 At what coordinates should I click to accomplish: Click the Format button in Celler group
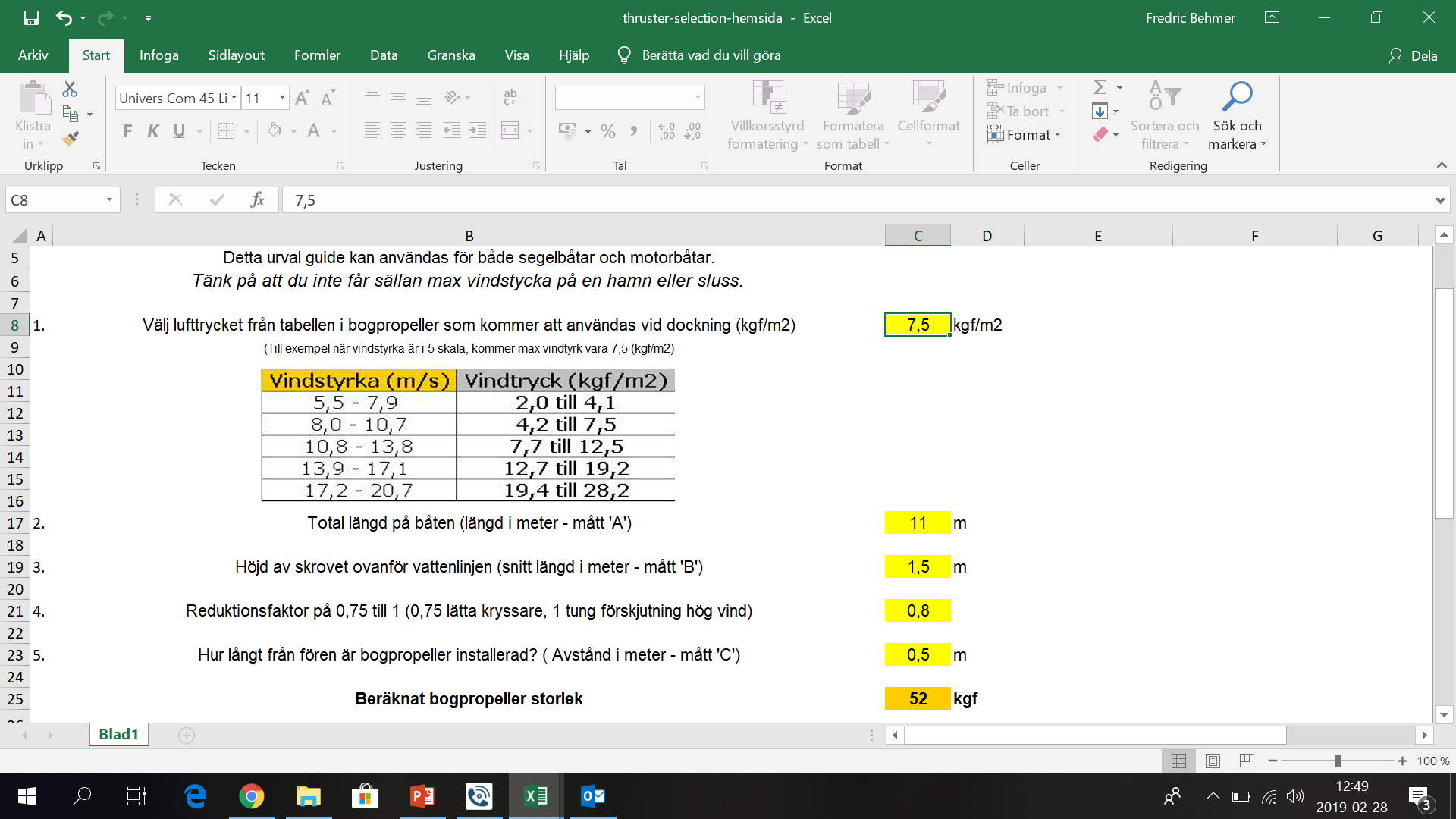(1024, 135)
